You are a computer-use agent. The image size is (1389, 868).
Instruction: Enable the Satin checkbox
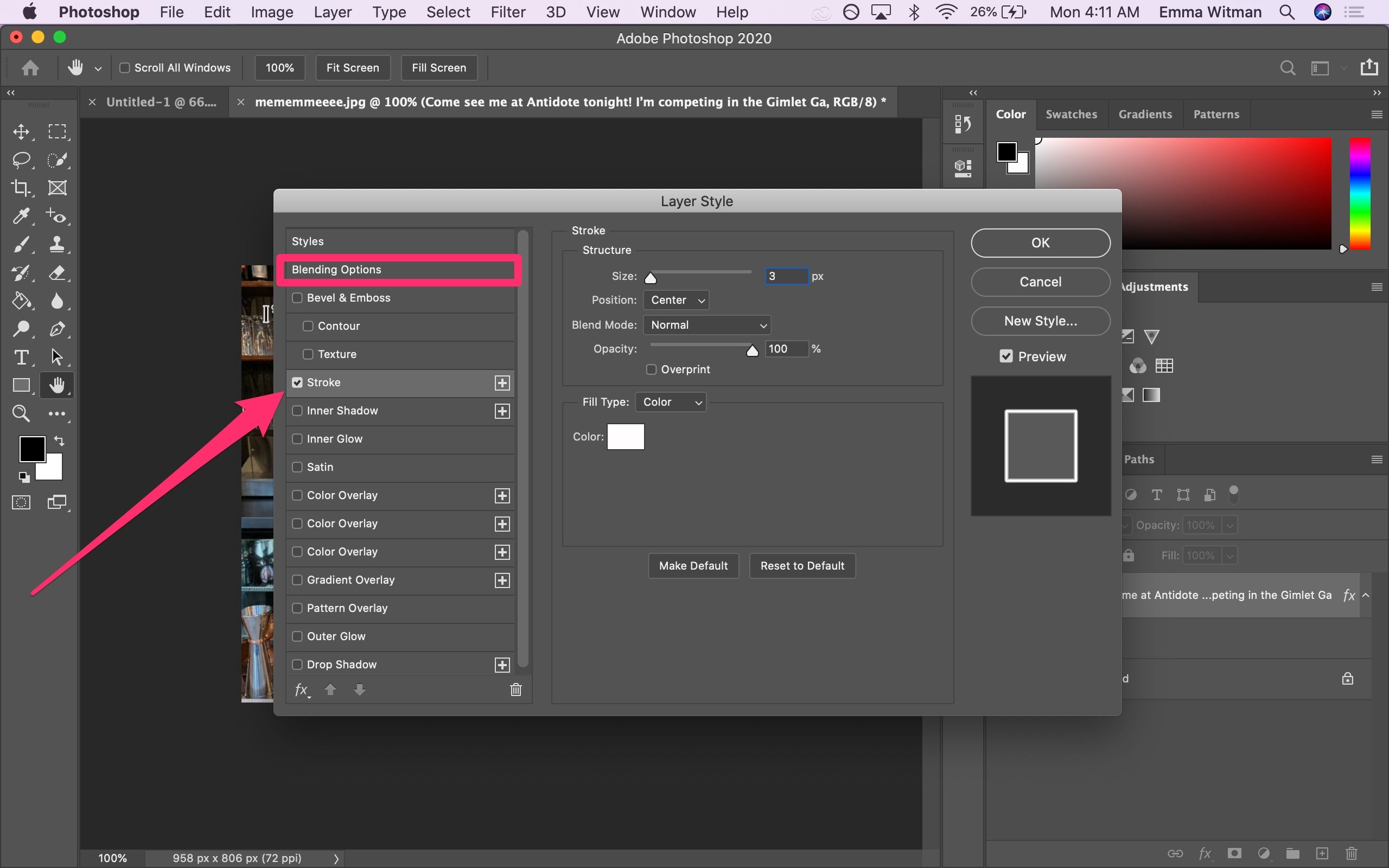[x=297, y=467]
